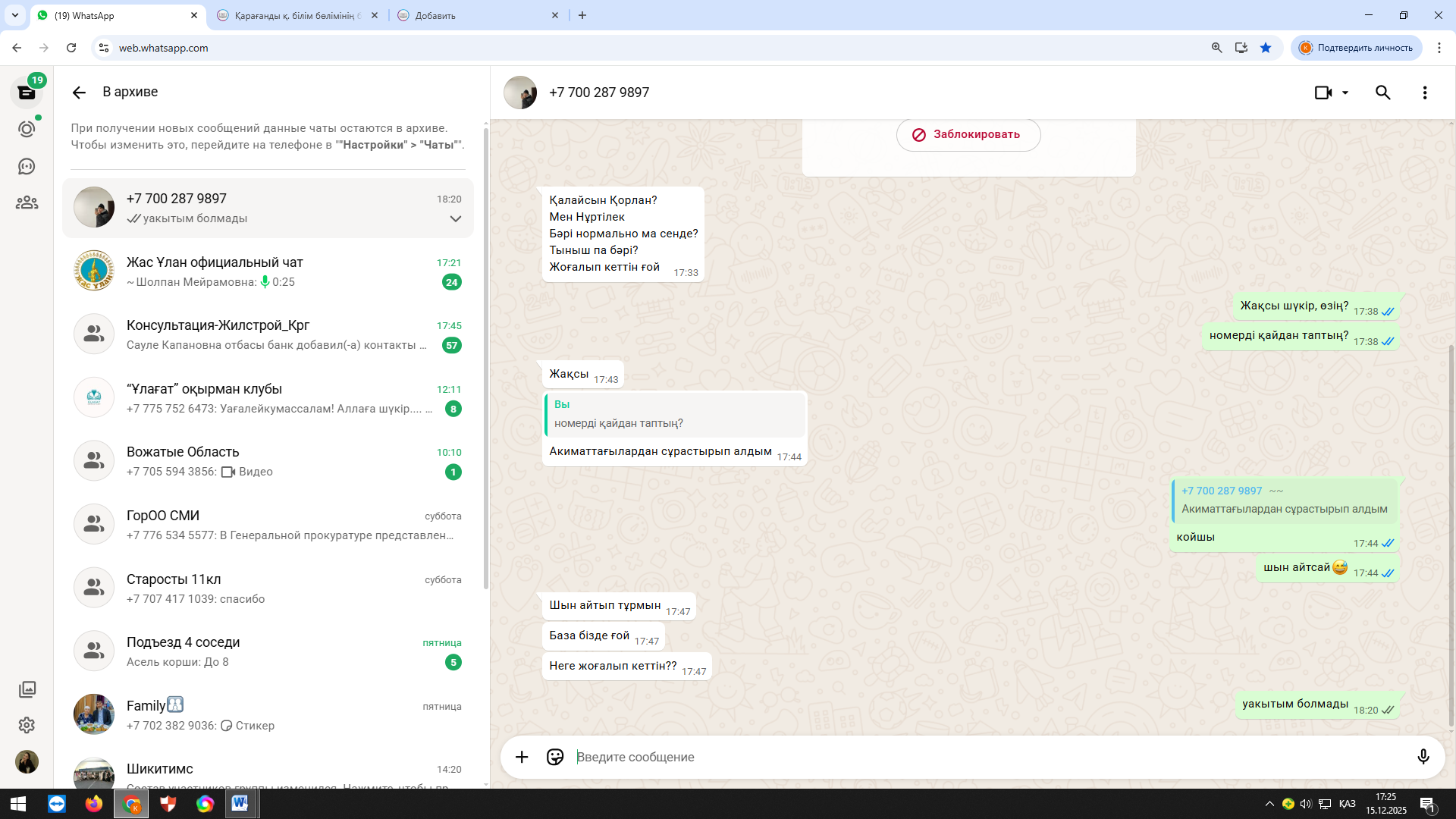1456x819 pixels.
Task: Open the Channels icon in sidebar
Action: click(27, 166)
